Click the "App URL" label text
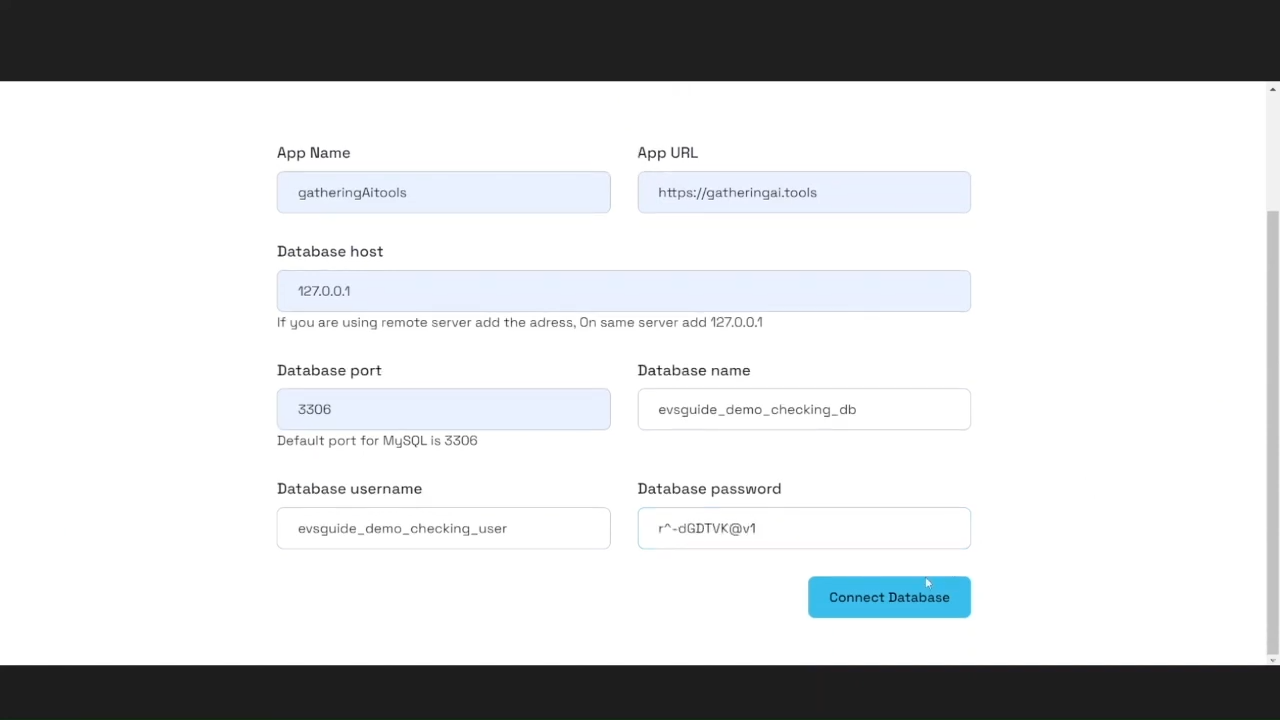This screenshot has width=1280, height=720. click(x=667, y=153)
